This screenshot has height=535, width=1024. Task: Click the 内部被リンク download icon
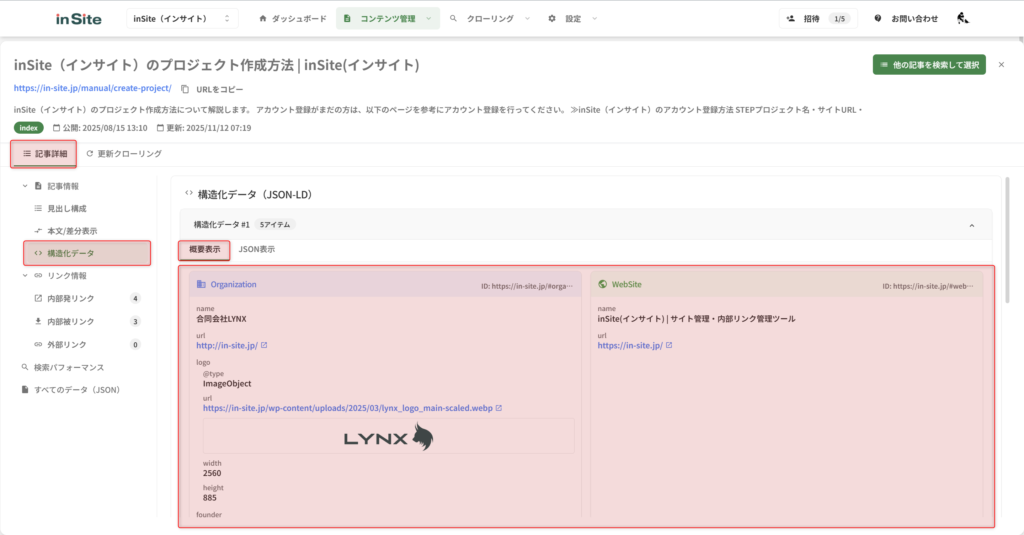38,321
